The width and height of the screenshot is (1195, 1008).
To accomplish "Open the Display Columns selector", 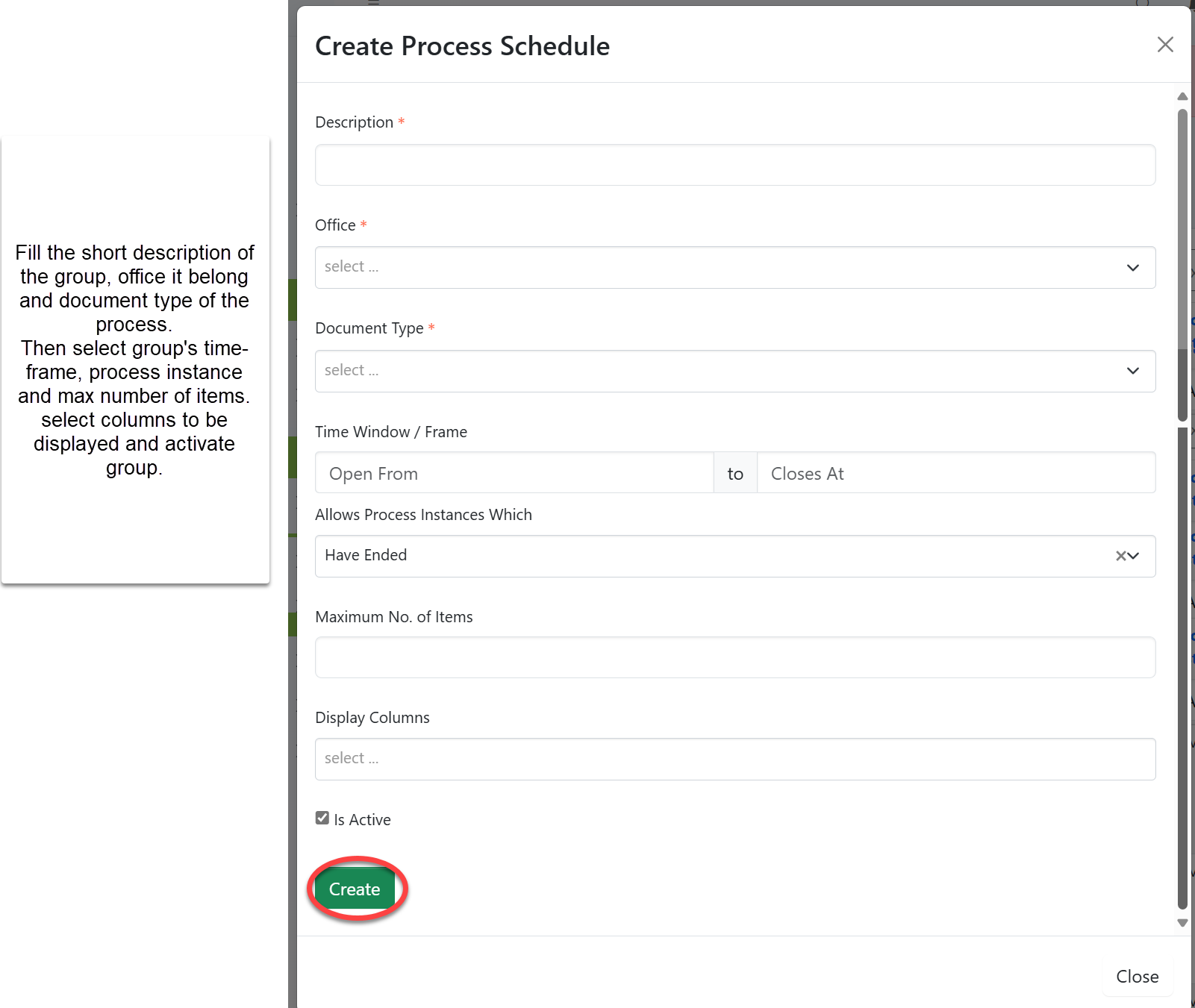I will (x=734, y=759).
